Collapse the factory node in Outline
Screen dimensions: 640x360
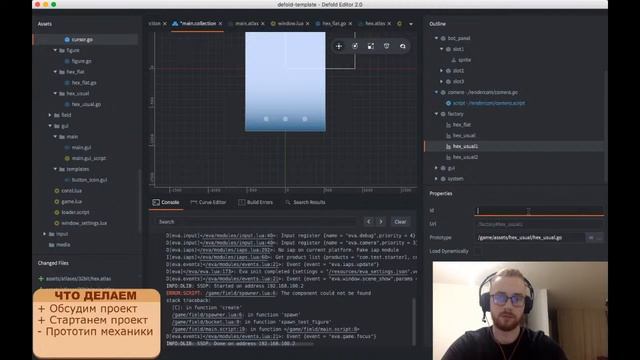pos(436,114)
